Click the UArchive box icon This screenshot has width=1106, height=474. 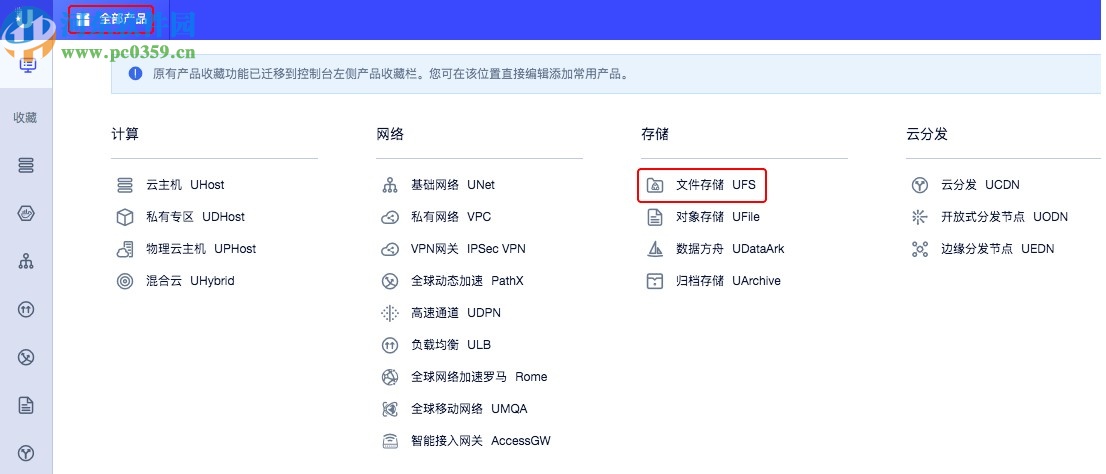pyautogui.click(x=655, y=281)
